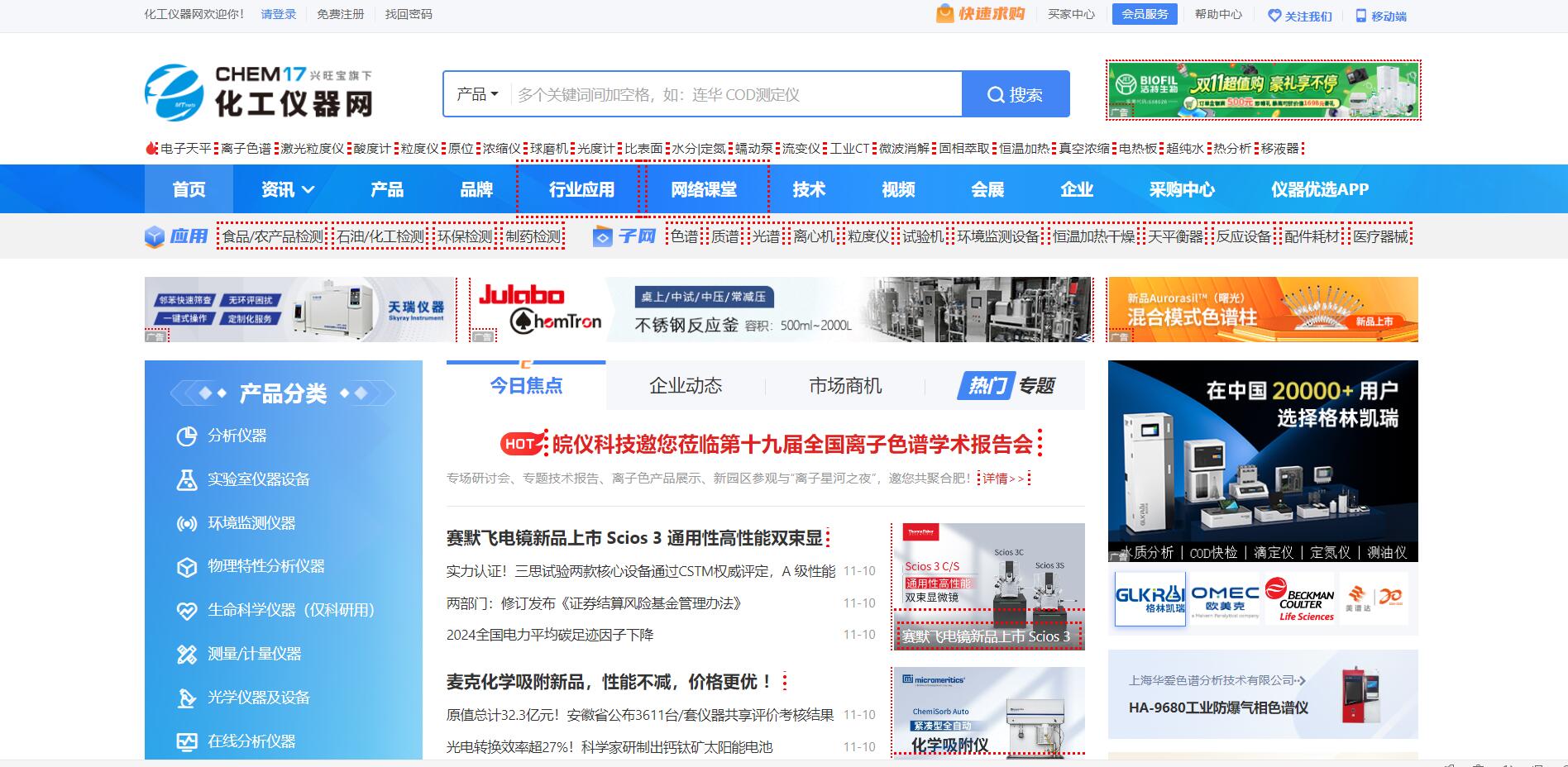The height and width of the screenshot is (767, 1568).
Task: Click the GLKRUI 格林凯瑞 brand logo
Action: (1150, 599)
